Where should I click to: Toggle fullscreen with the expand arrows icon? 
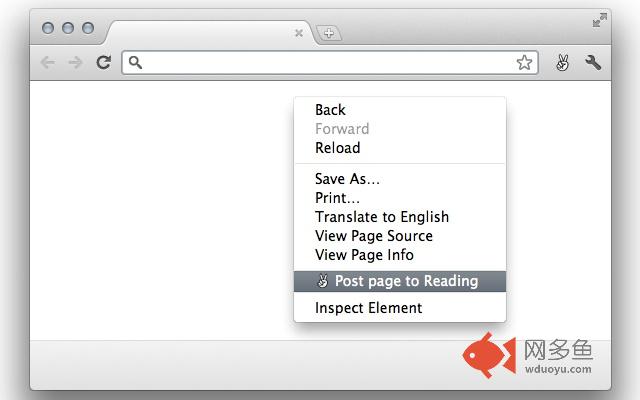point(600,20)
